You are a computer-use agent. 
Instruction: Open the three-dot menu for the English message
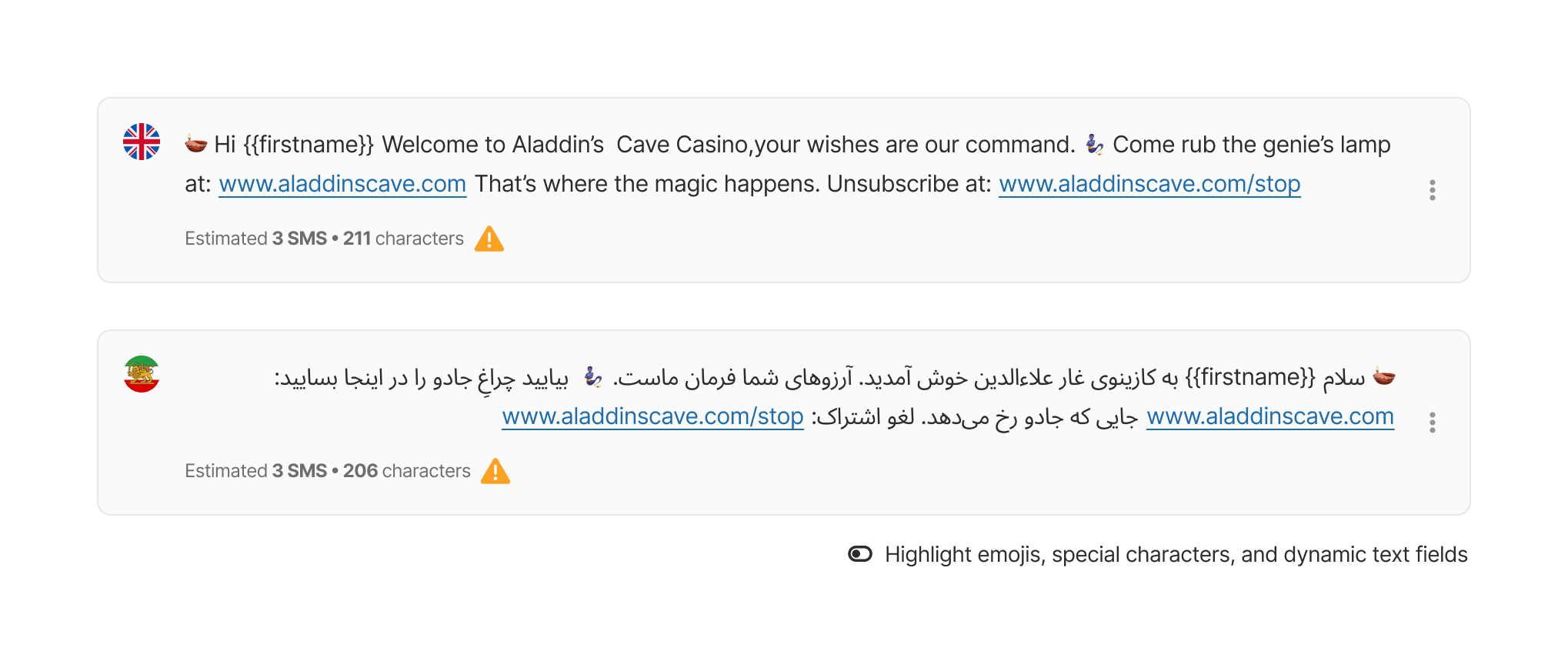click(1433, 190)
